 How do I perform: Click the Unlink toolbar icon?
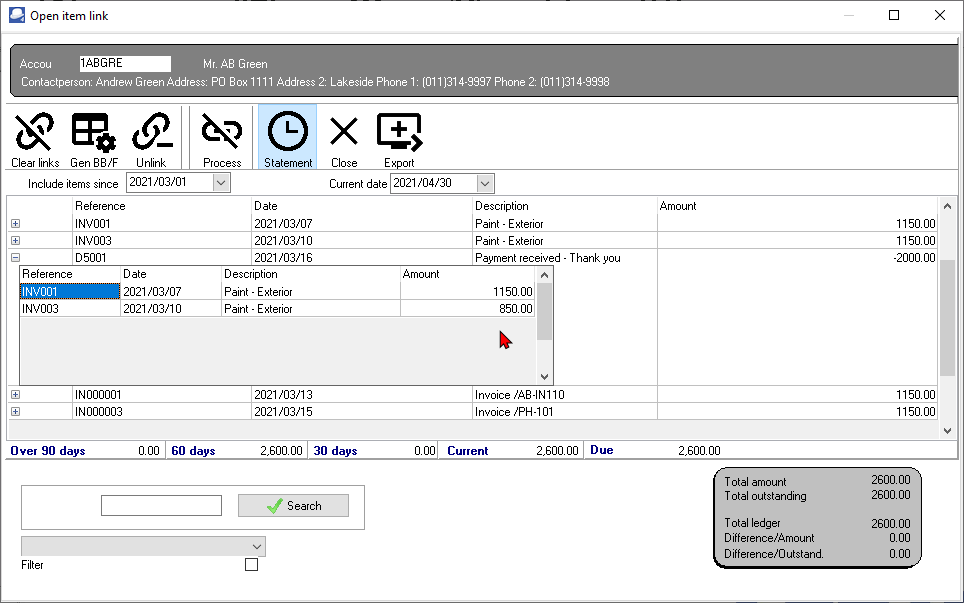coord(151,138)
